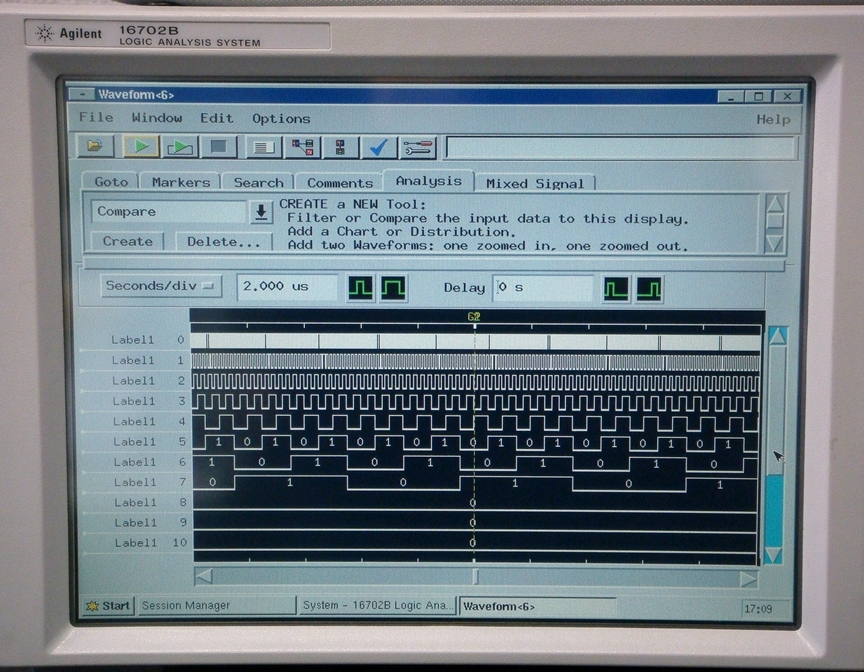This screenshot has width=864, height=672.
Task: Open the Waveform<6> window menu button
Action: [82, 94]
